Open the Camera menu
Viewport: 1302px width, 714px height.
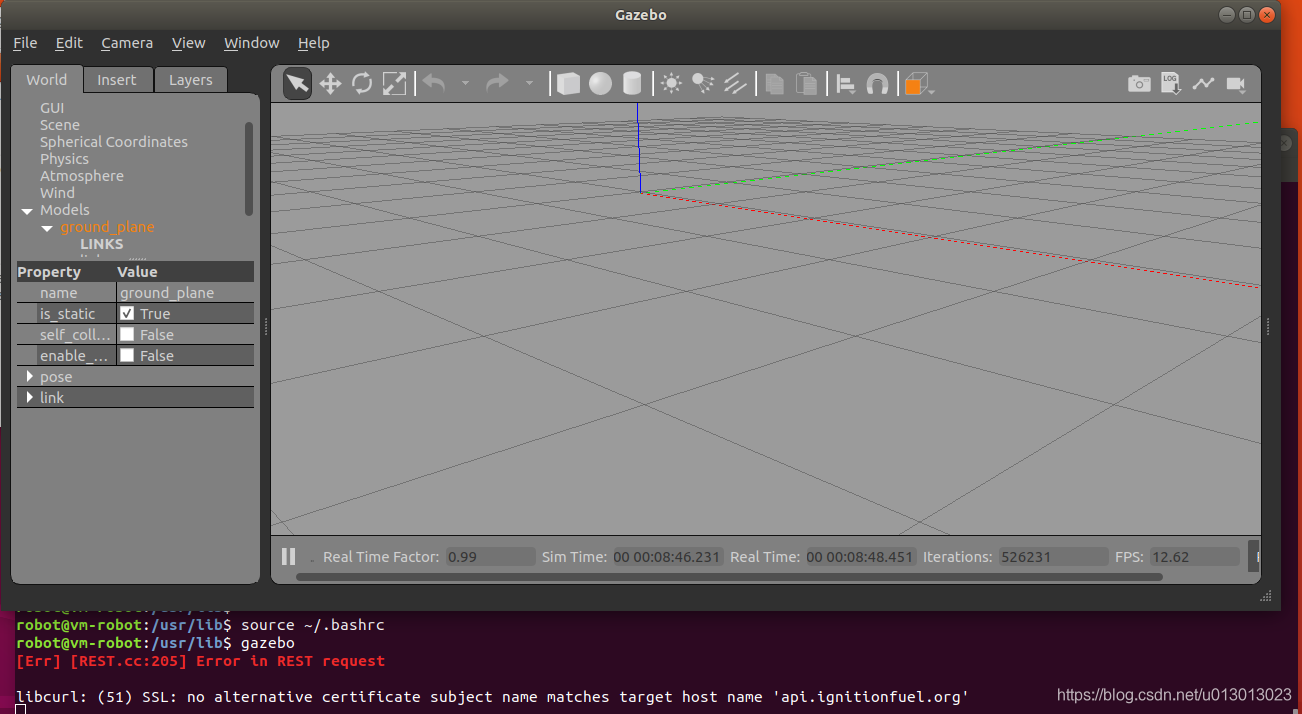tap(127, 43)
